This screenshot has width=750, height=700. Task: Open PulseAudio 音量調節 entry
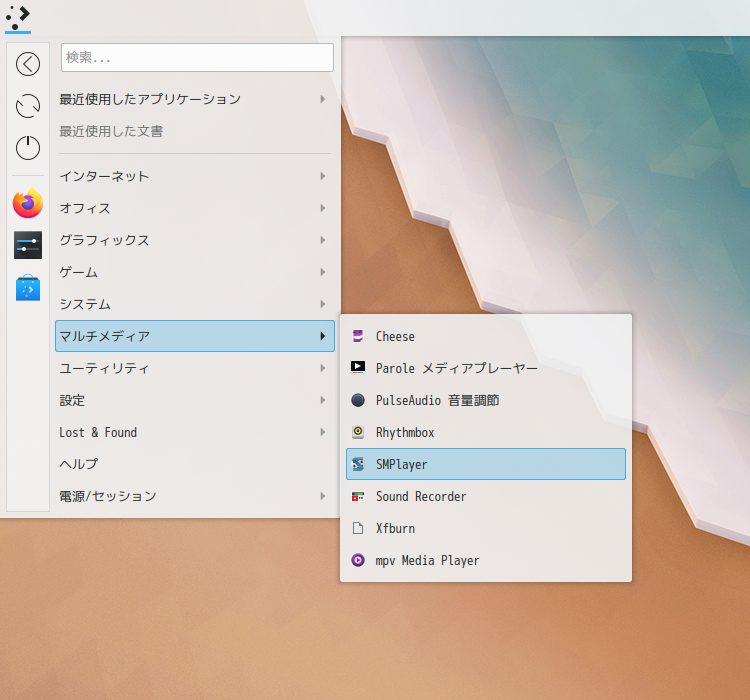pos(485,400)
